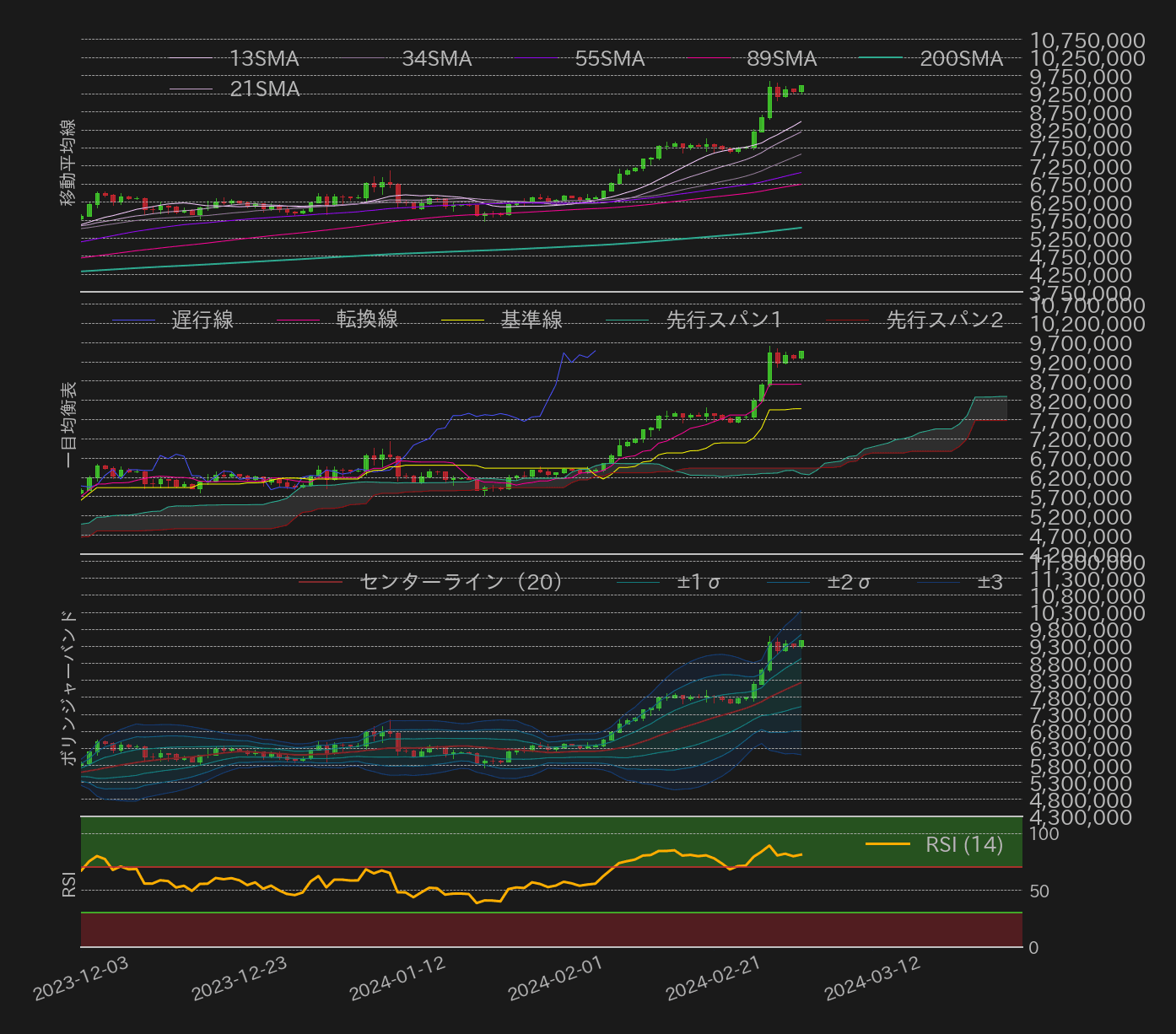Click the ボリンジャーバンド vertical axis title
The width and height of the screenshot is (1176, 1034).
pos(69,687)
